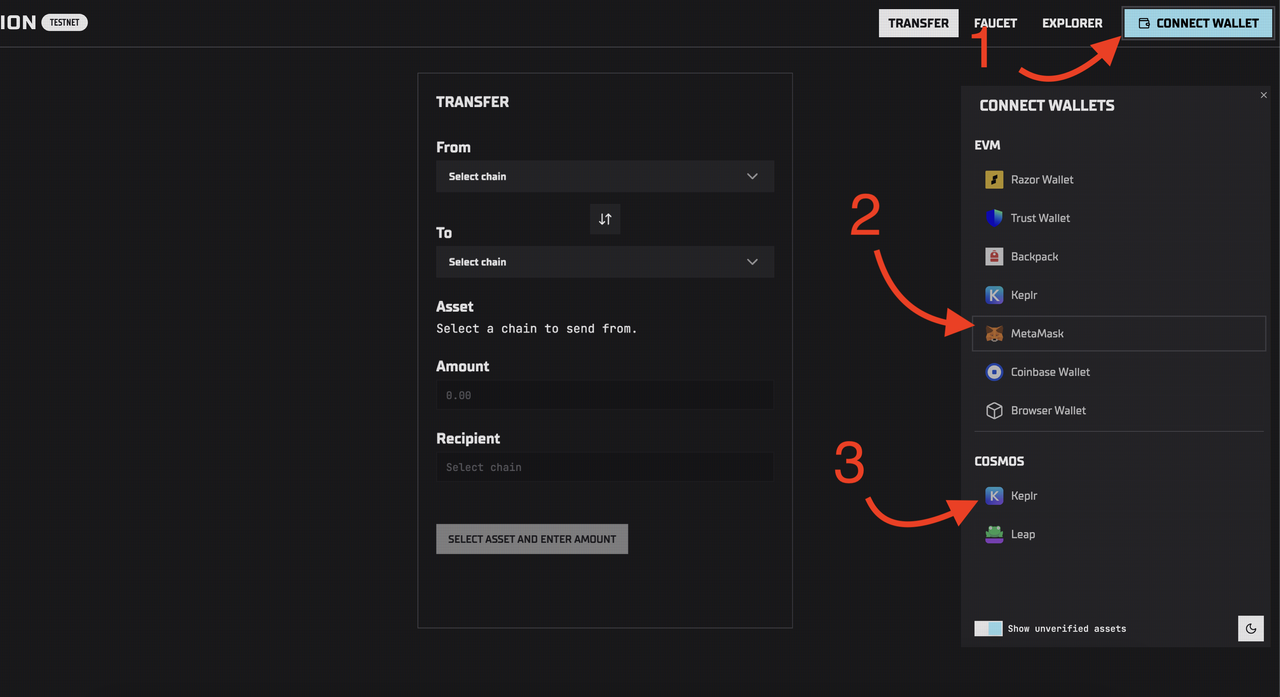Click the Keplr icon under EVM
The image size is (1280, 697).
(x=994, y=295)
